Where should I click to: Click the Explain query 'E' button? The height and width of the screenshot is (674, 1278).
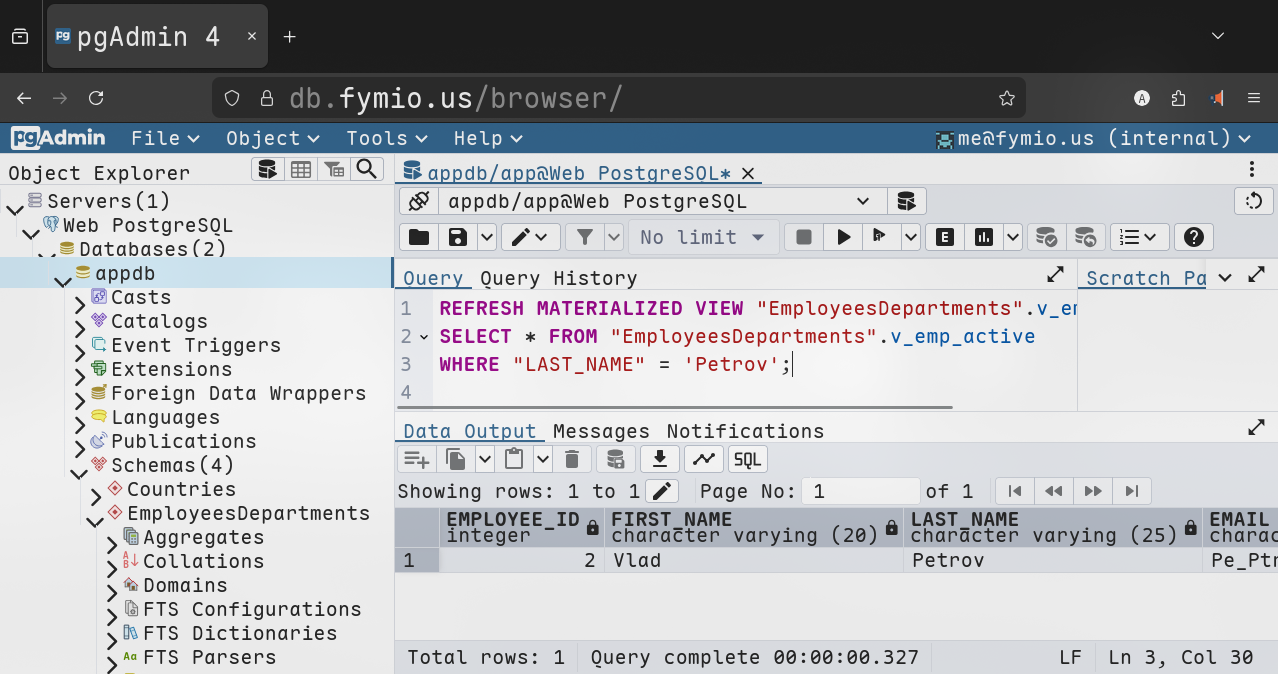[944, 237]
